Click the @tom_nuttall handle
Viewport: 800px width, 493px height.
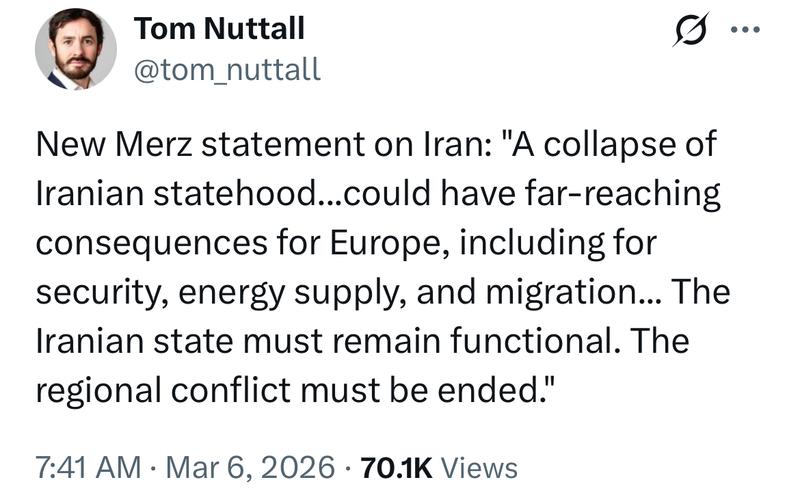click(x=228, y=69)
